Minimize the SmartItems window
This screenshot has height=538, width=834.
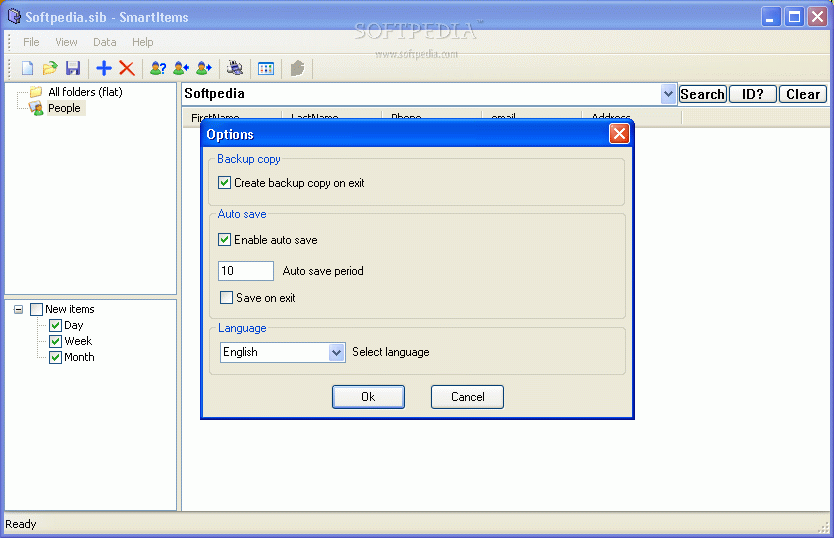point(771,17)
